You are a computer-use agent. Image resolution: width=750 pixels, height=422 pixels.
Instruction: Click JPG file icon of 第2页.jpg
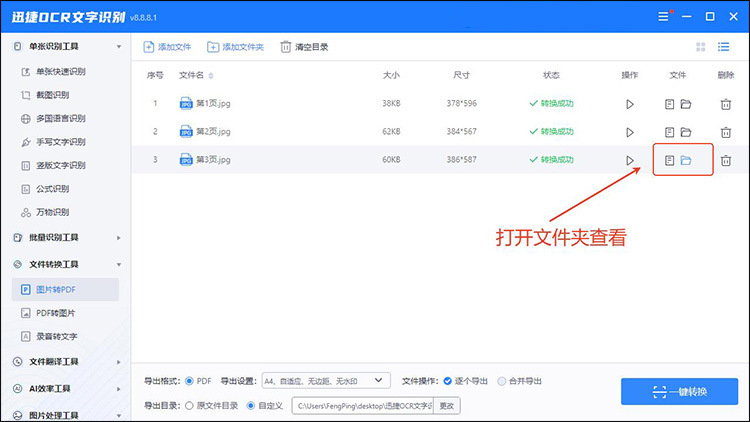tap(186, 132)
